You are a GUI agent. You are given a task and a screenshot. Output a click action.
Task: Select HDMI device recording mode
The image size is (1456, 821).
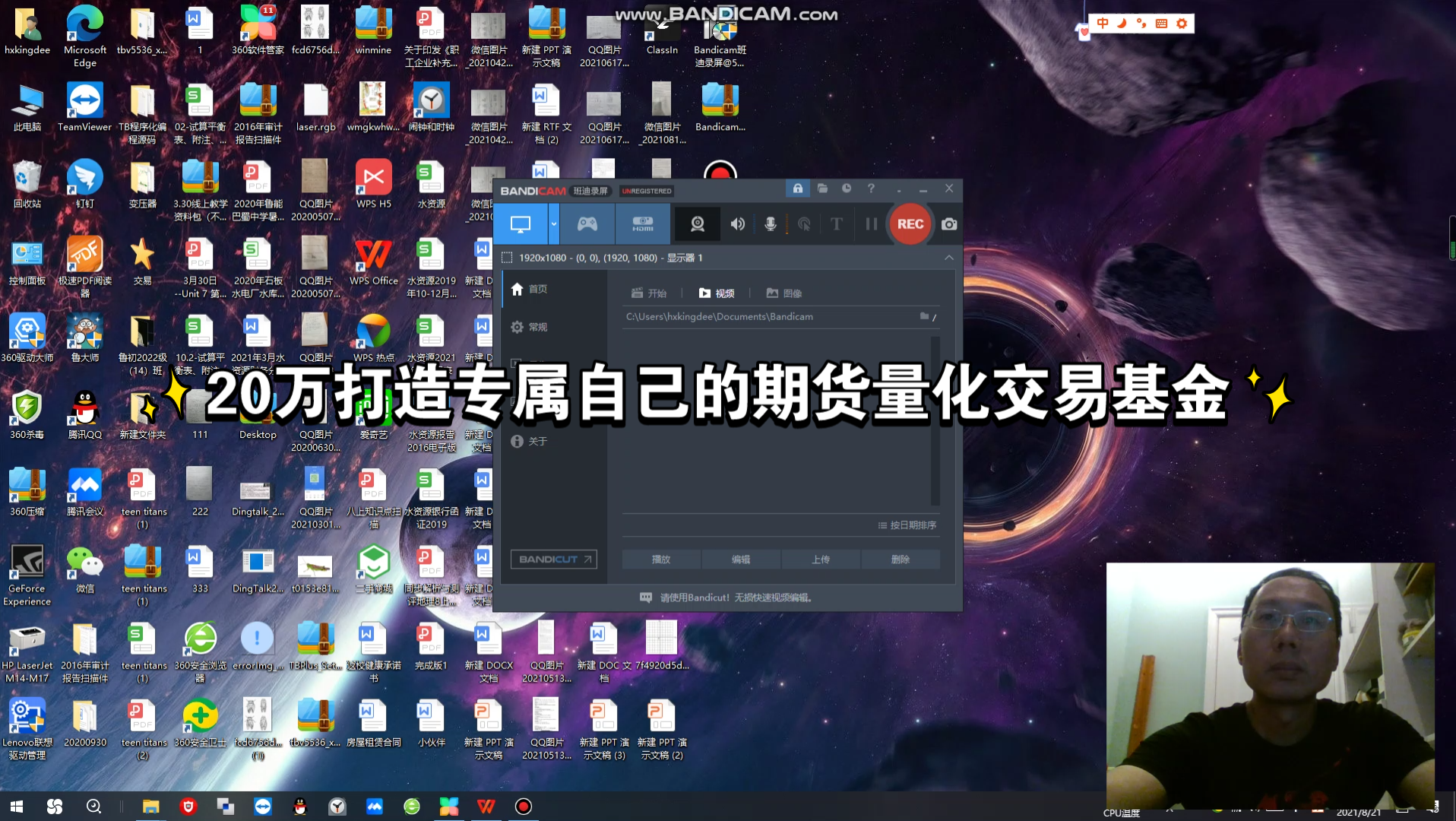(x=643, y=224)
